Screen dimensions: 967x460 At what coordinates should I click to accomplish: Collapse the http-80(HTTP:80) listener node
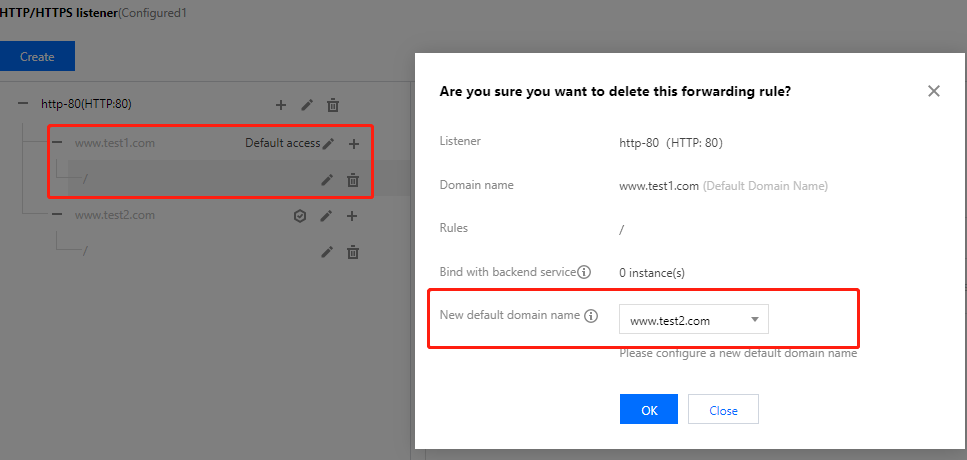click(x=23, y=103)
